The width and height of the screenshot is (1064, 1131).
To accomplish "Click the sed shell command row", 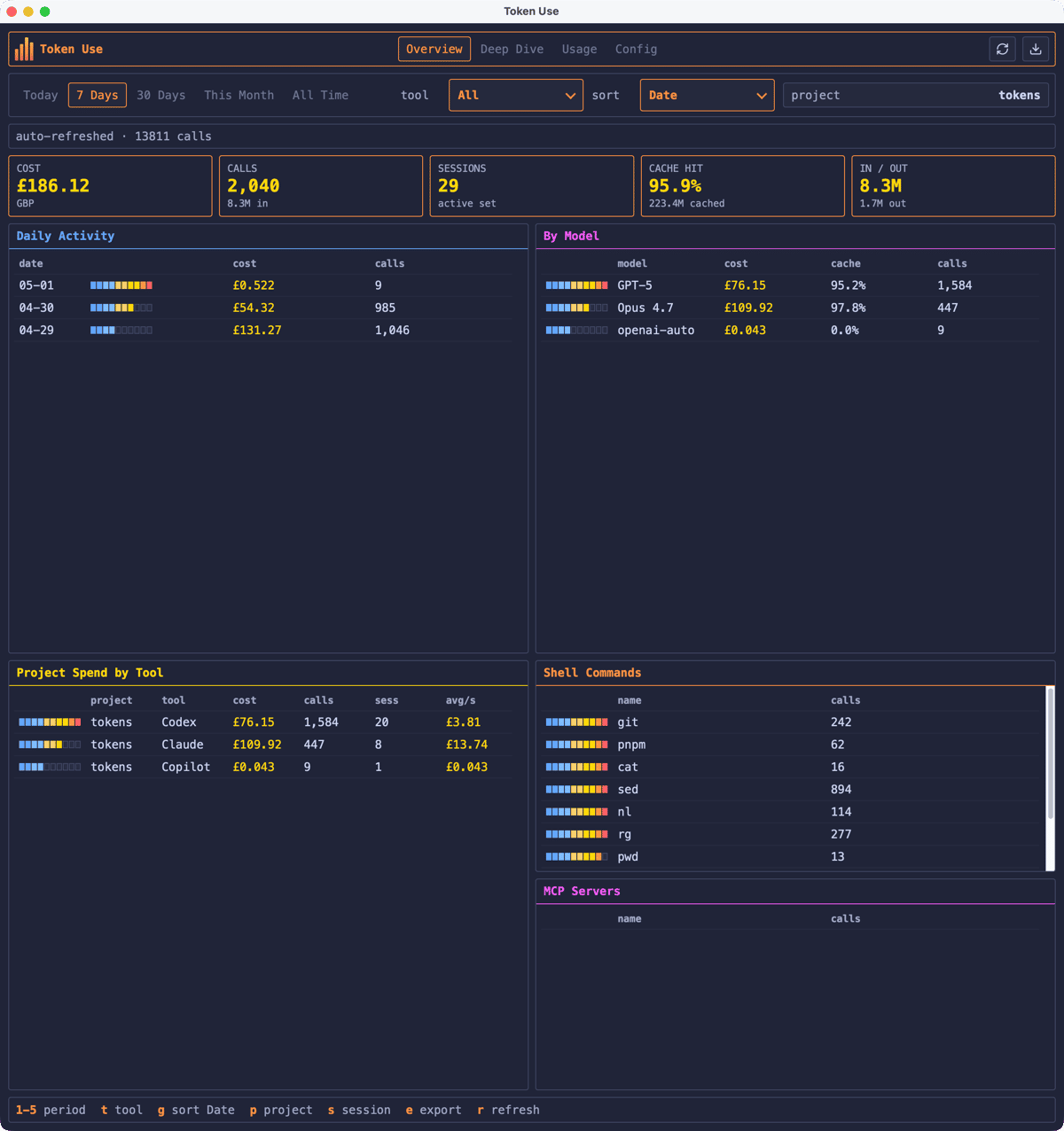I will coord(792,790).
